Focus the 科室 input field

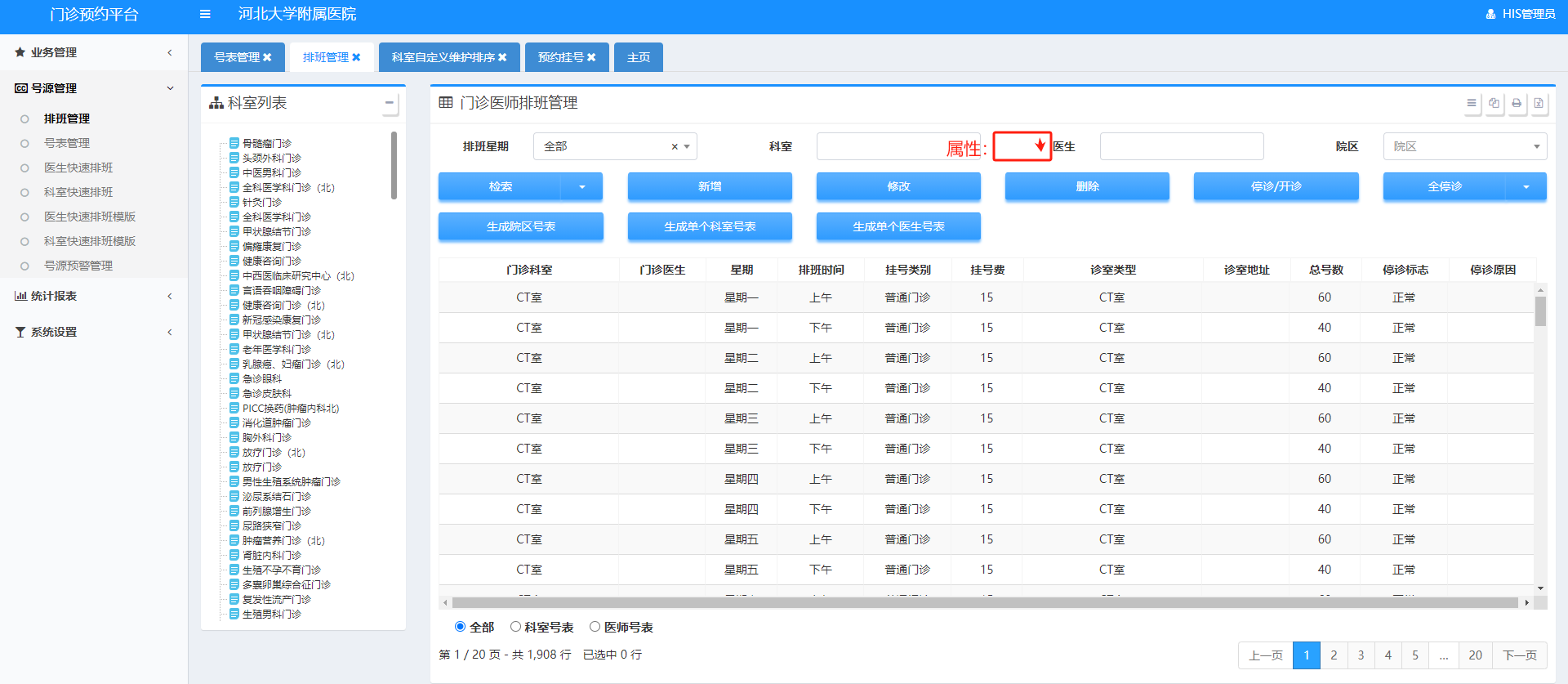[x=898, y=146]
